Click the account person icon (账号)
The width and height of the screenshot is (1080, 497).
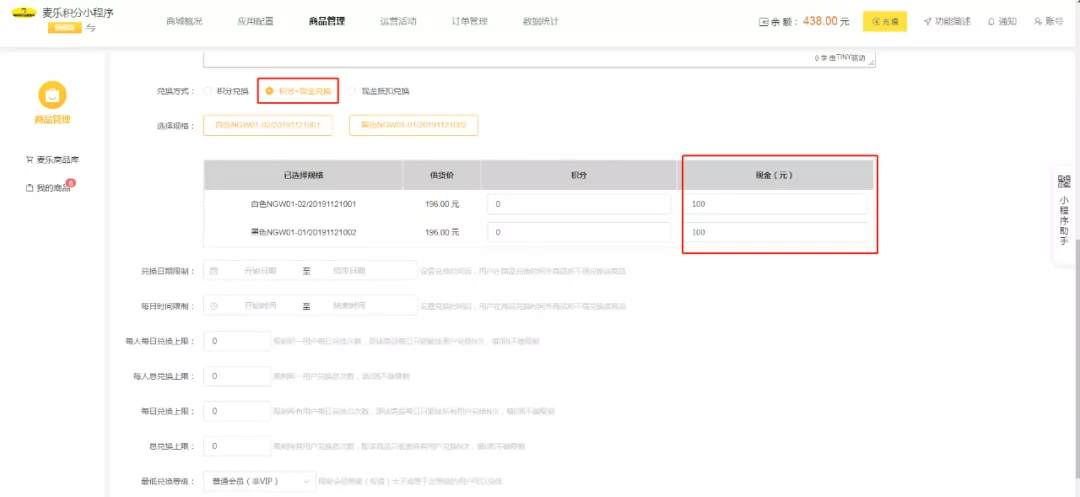click(1038, 21)
